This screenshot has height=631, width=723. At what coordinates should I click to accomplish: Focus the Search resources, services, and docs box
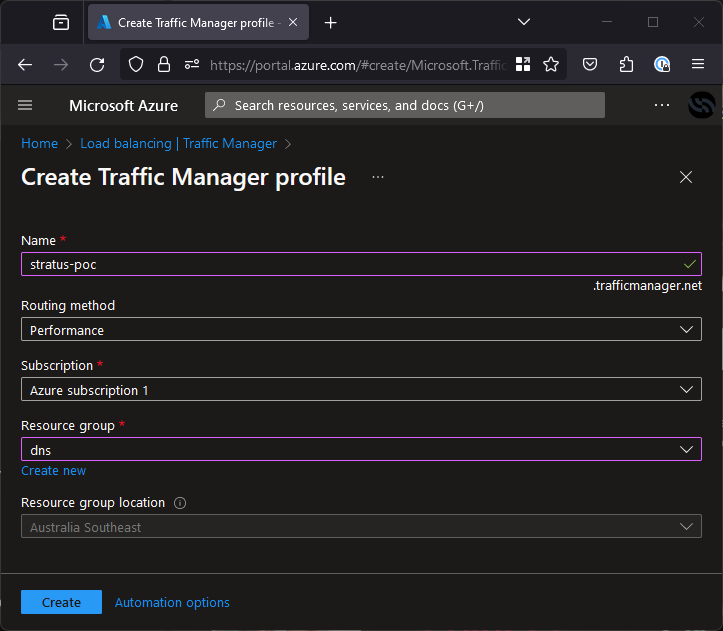click(x=405, y=105)
